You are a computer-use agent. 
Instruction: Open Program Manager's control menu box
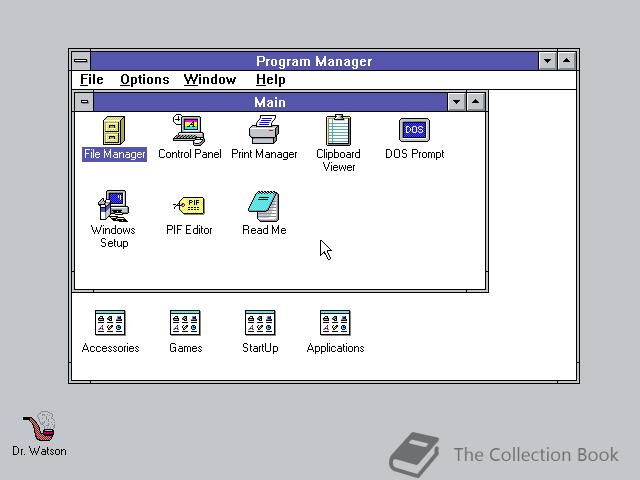tap(81, 61)
